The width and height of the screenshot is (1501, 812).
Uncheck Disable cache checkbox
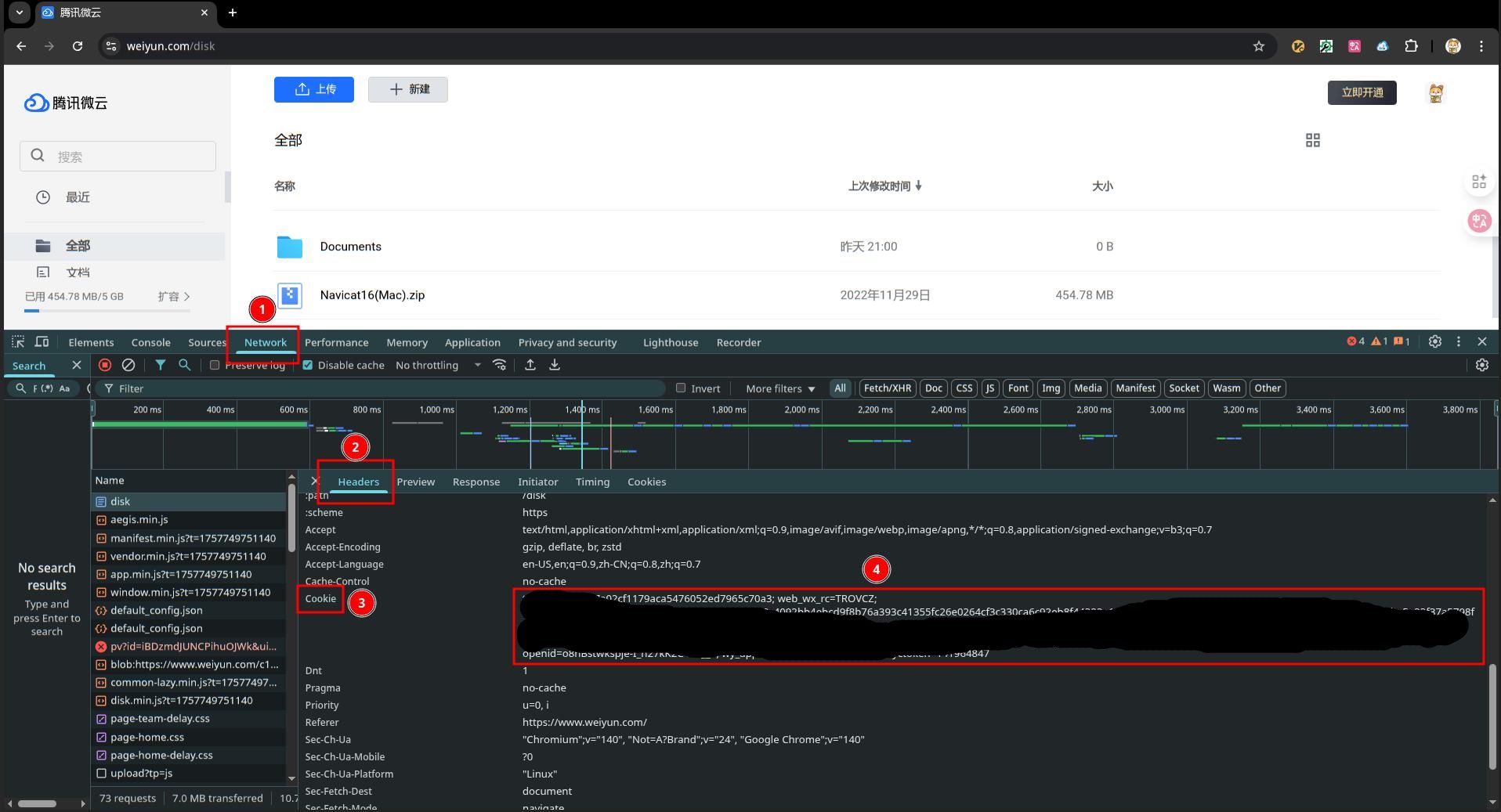(x=308, y=365)
